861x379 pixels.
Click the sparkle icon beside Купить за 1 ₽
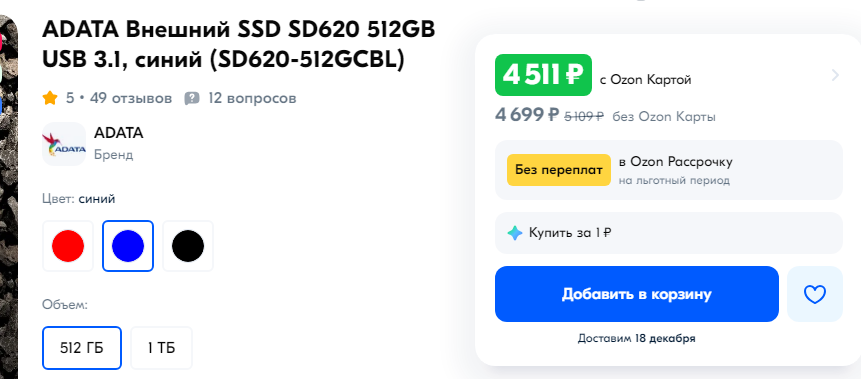tap(515, 233)
